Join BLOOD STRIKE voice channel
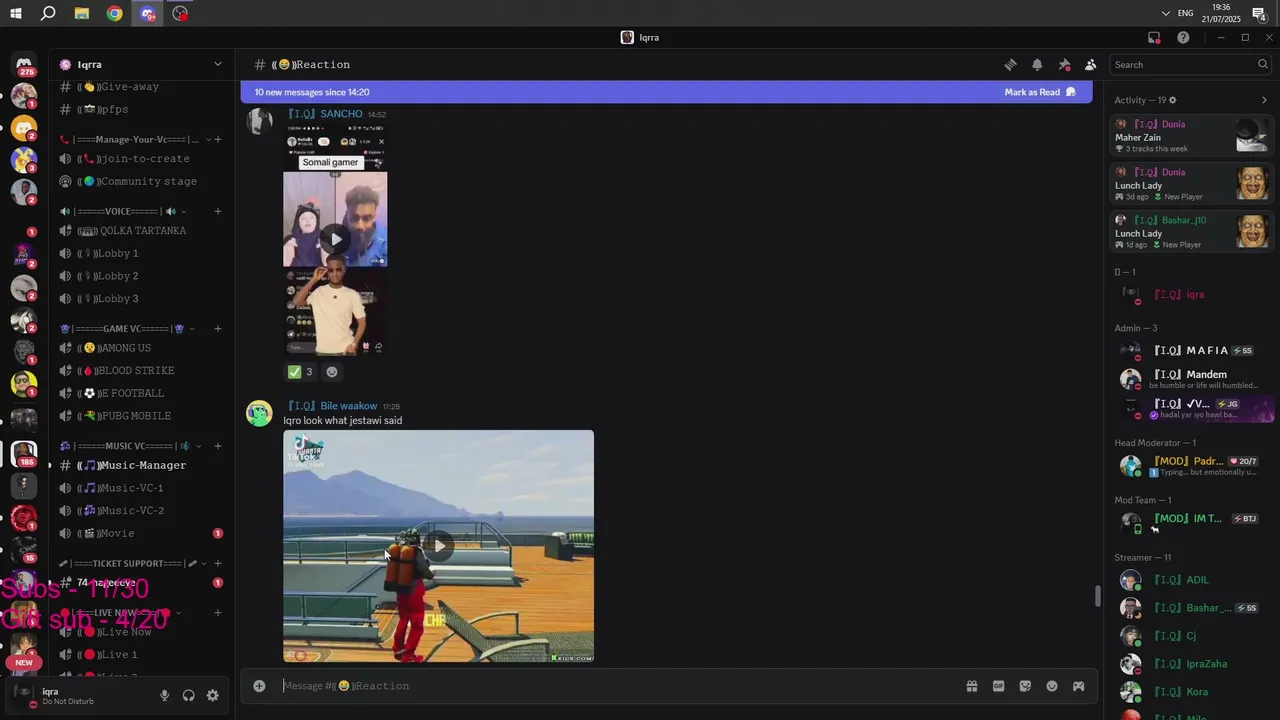This screenshot has height=720, width=1280. (141, 371)
